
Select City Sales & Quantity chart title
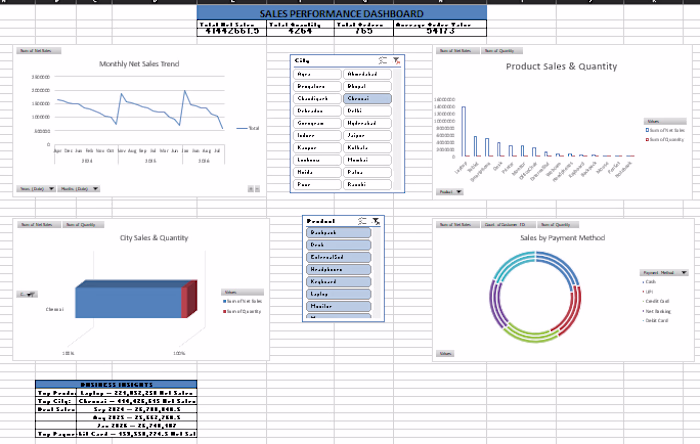(154, 238)
